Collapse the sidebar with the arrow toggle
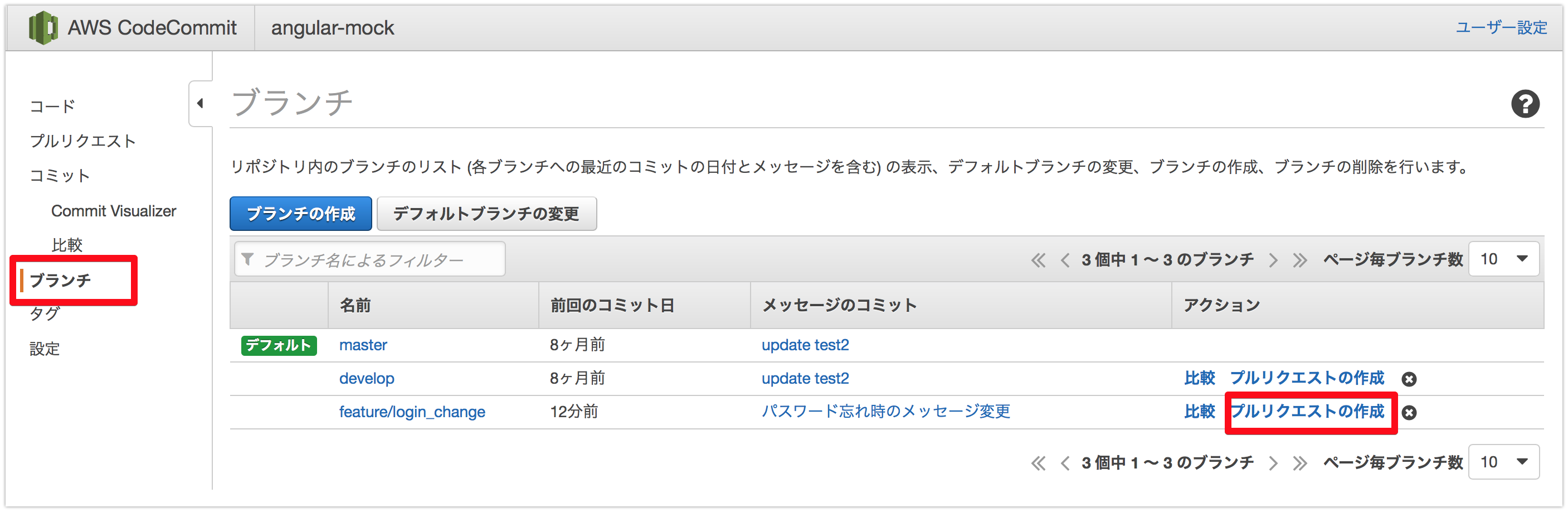 (201, 104)
